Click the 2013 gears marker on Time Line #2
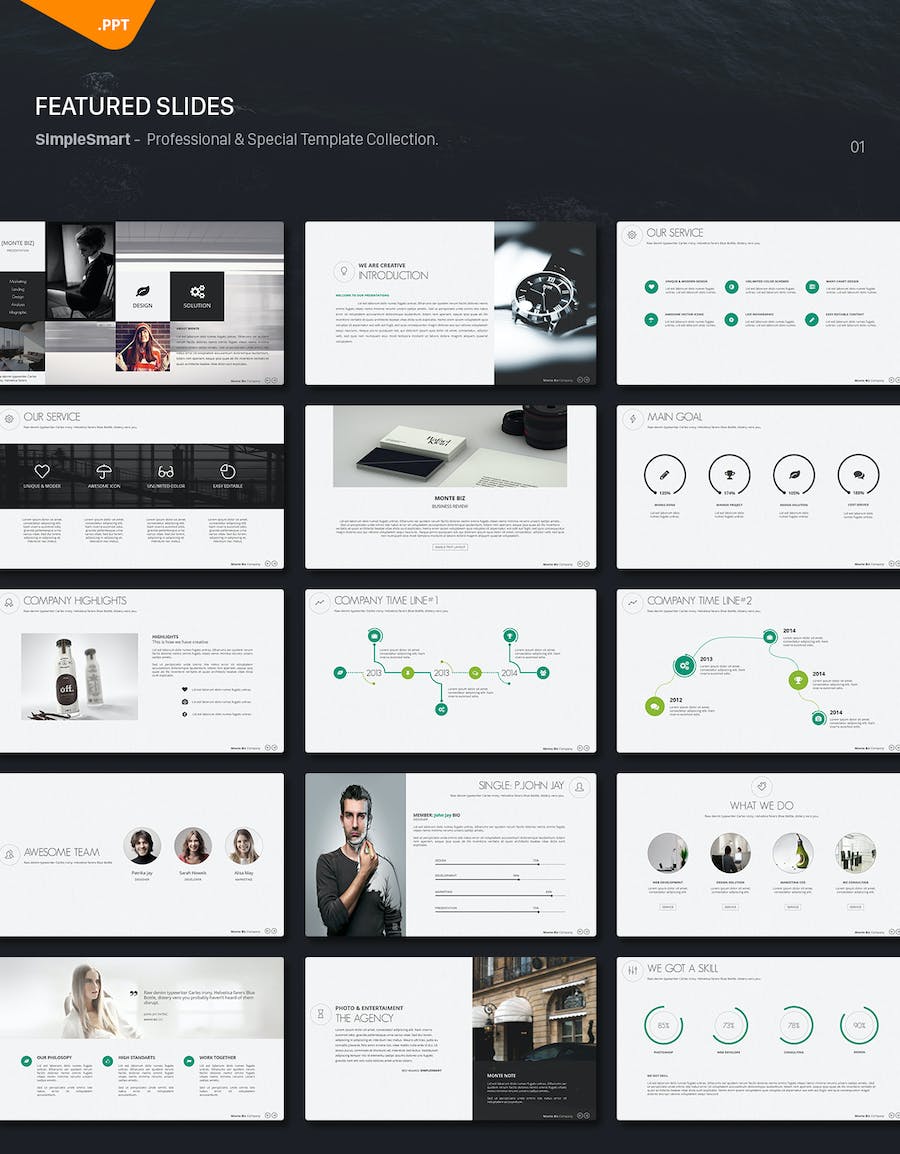The image size is (900, 1154). 684,665
